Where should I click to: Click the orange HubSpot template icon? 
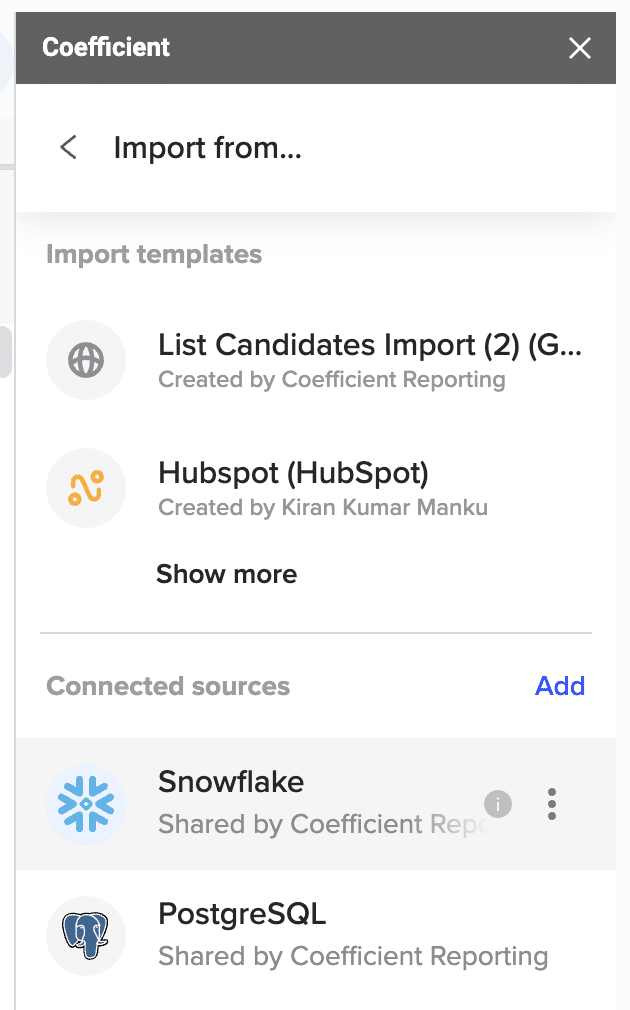(86, 488)
